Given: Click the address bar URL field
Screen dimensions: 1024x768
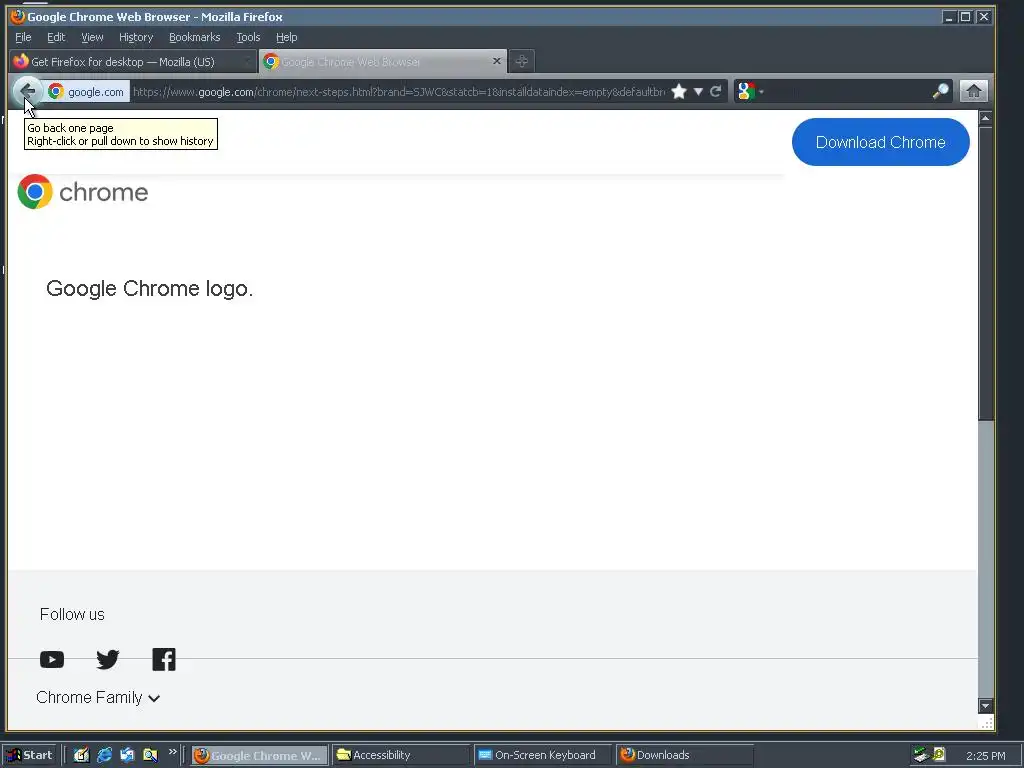Looking at the screenshot, I should tap(398, 91).
